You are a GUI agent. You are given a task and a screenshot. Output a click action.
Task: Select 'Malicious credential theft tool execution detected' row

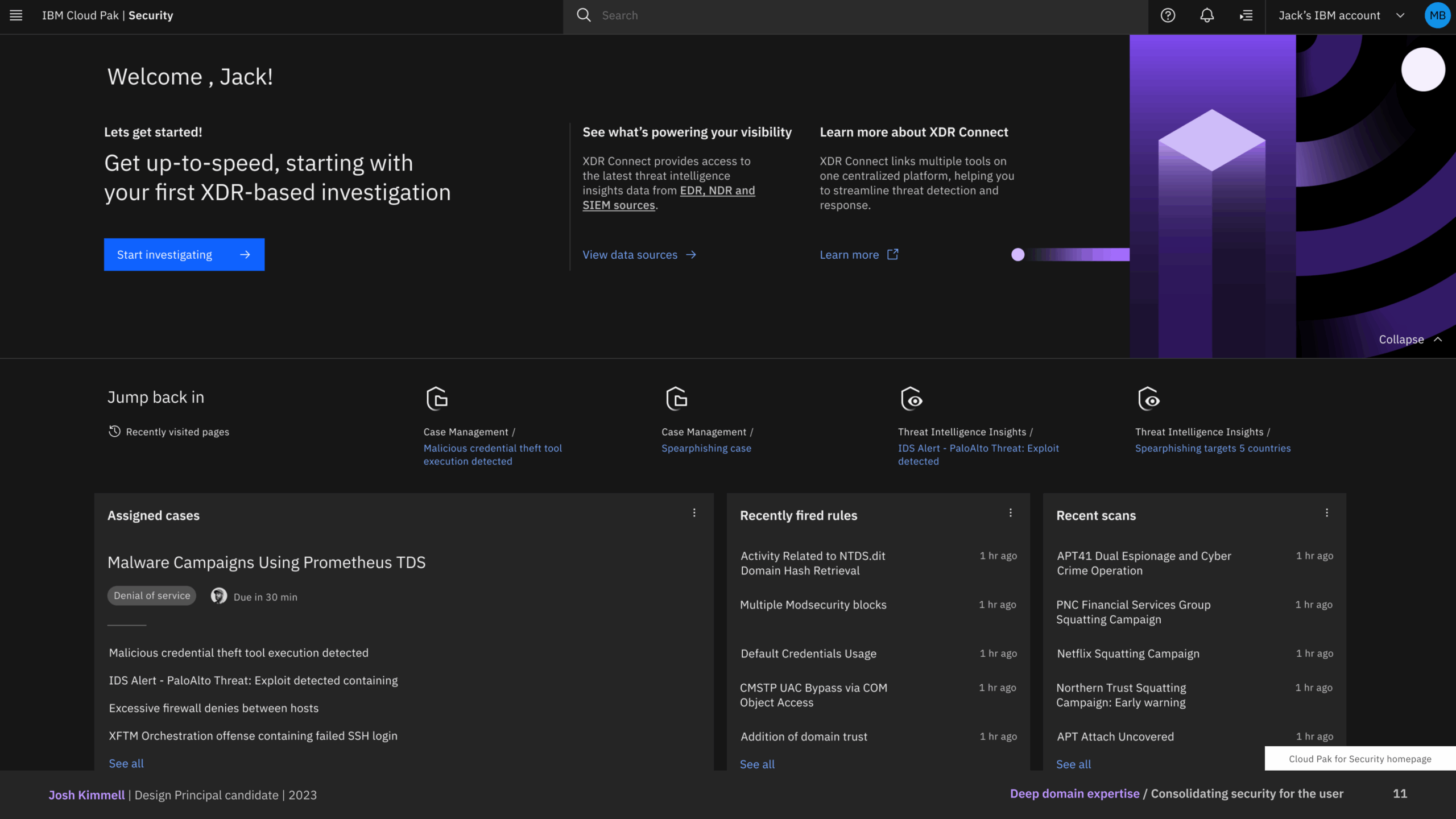point(238,653)
